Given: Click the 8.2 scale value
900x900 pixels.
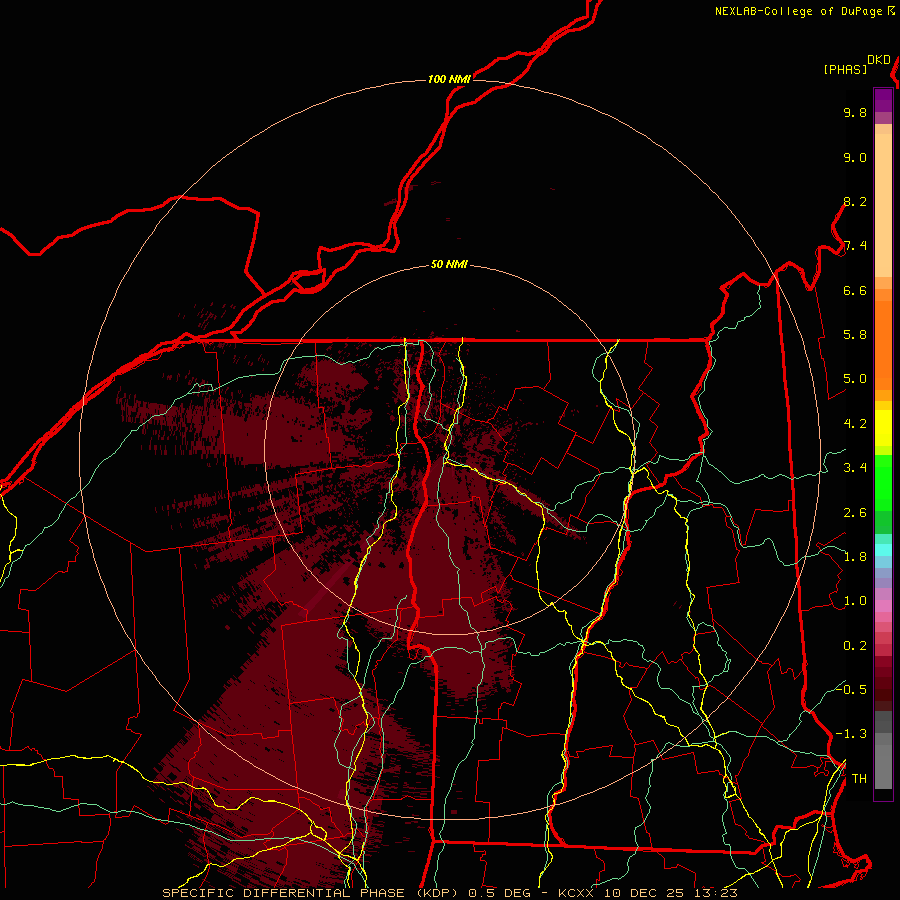Looking at the screenshot, I should (855, 201).
